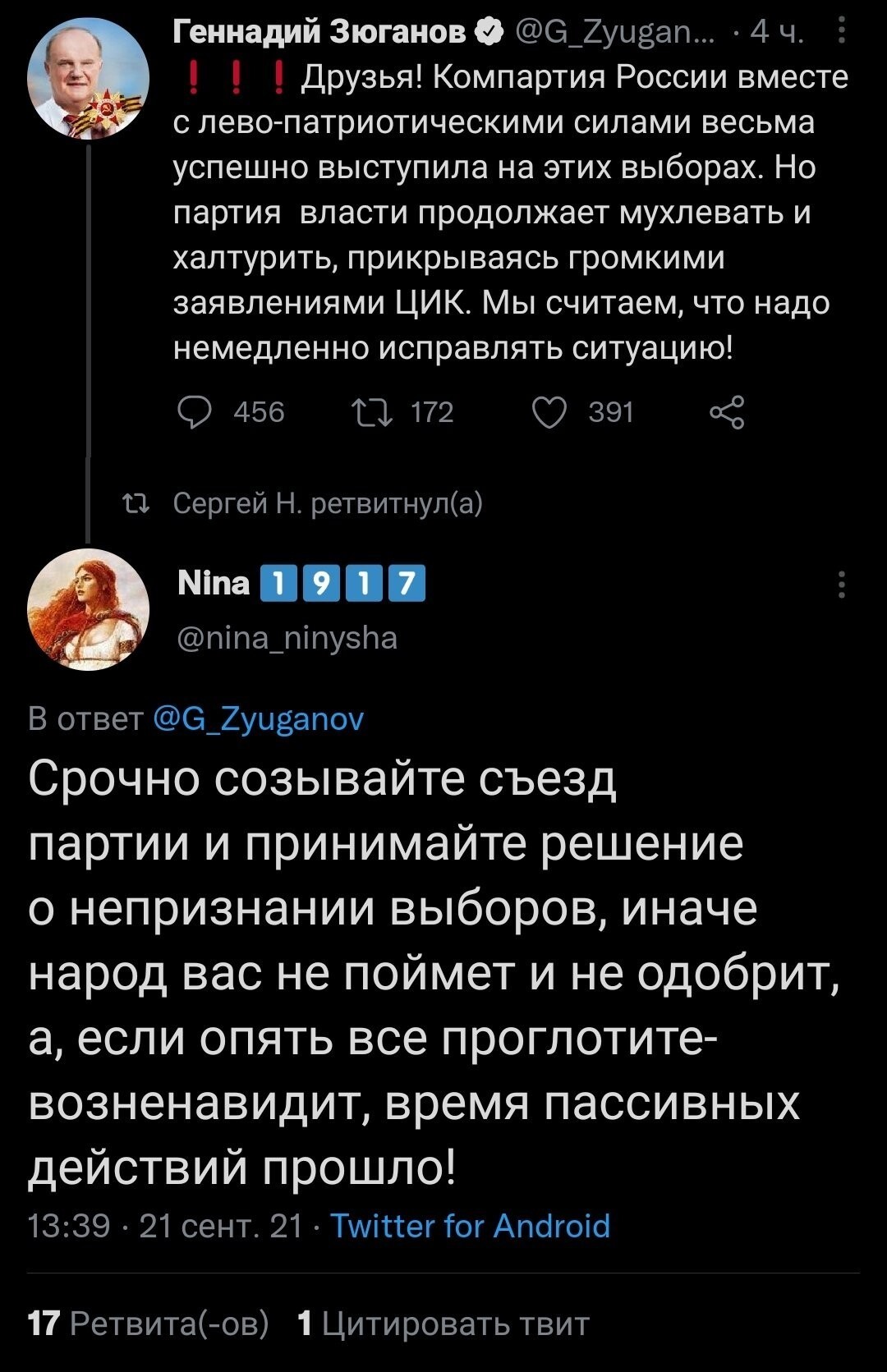Image resolution: width=887 pixels, height=1372 pixels.
Task: Retweet Zyuganov's tweet via arrows icon
Action: pos(370,411)
